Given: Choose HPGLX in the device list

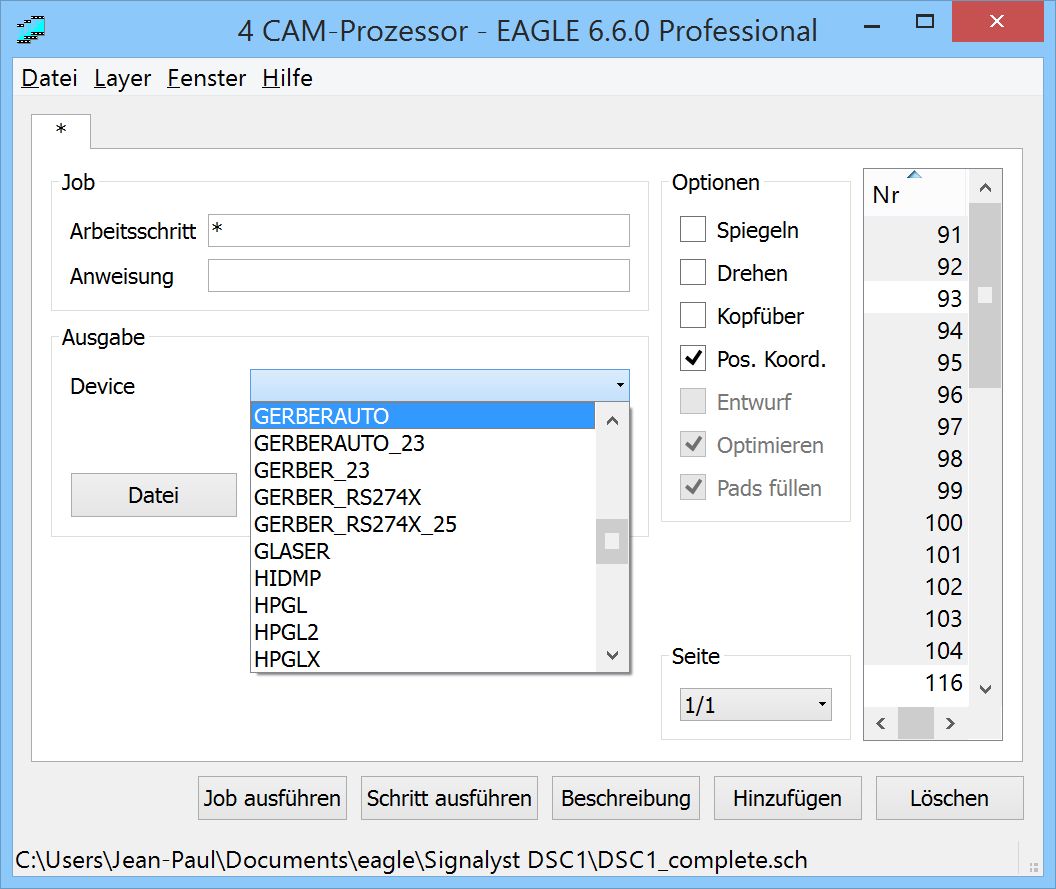Looking at the screenshot, I should coord(423,659).
